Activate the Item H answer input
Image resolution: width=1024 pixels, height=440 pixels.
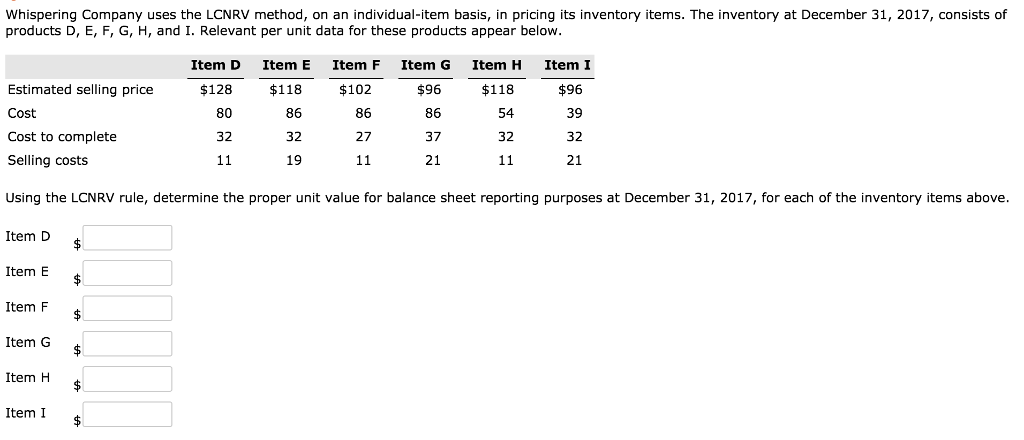[127, 379]
